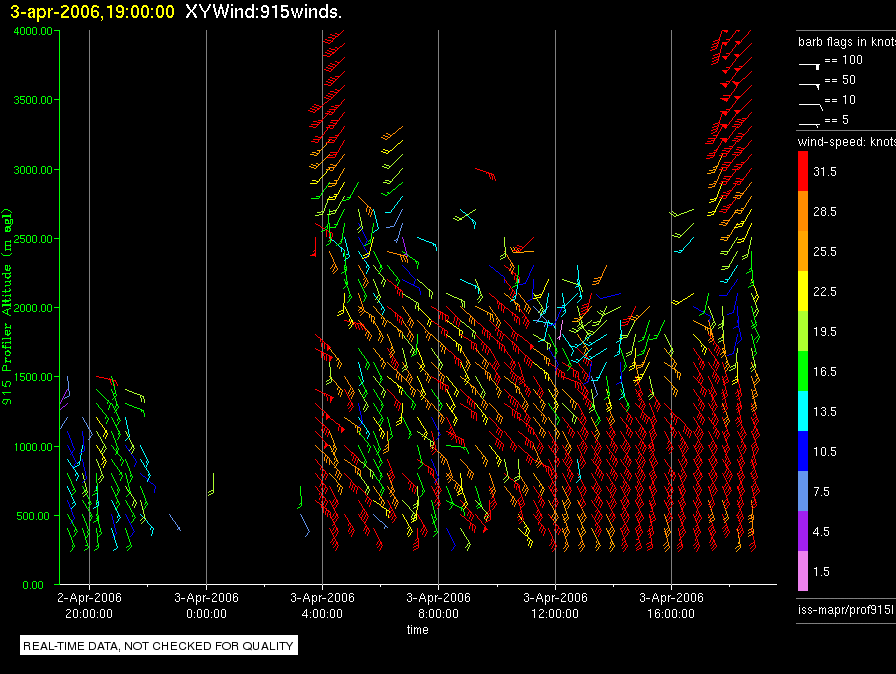Click the 4000.00 altitude axis label

tap(33, 31)
